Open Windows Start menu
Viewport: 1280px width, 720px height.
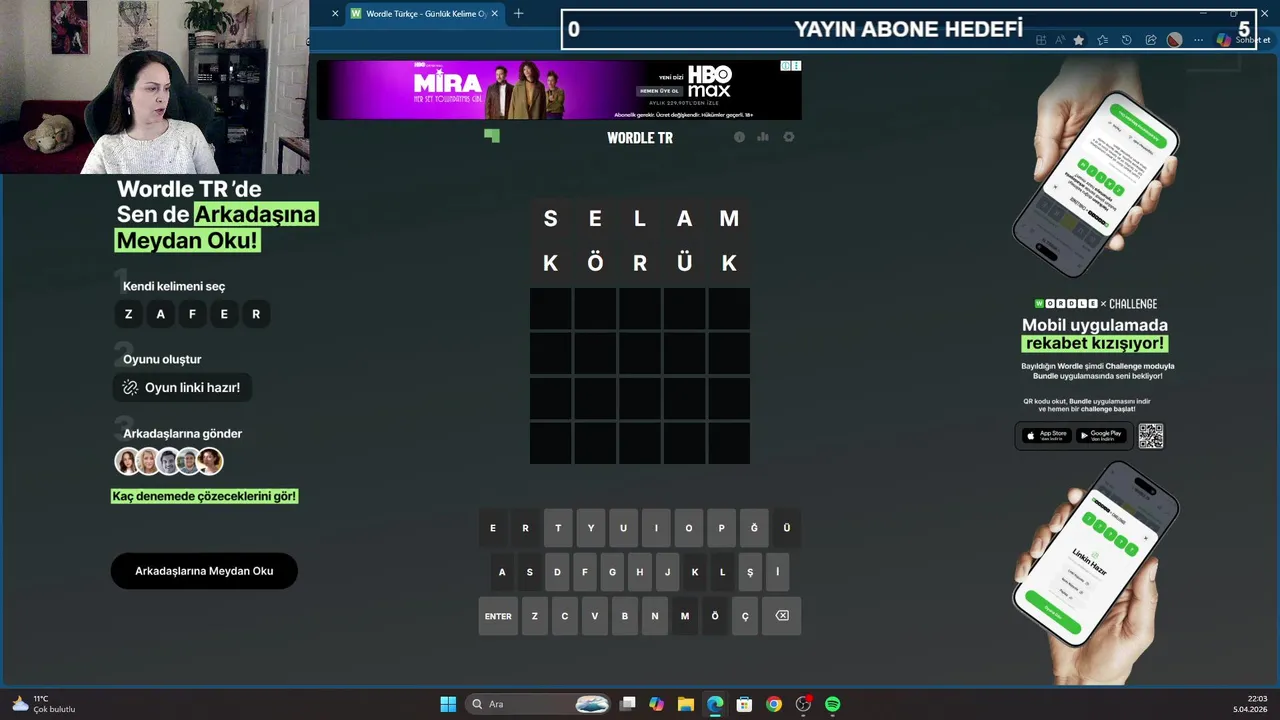click(x=448, y=704)
